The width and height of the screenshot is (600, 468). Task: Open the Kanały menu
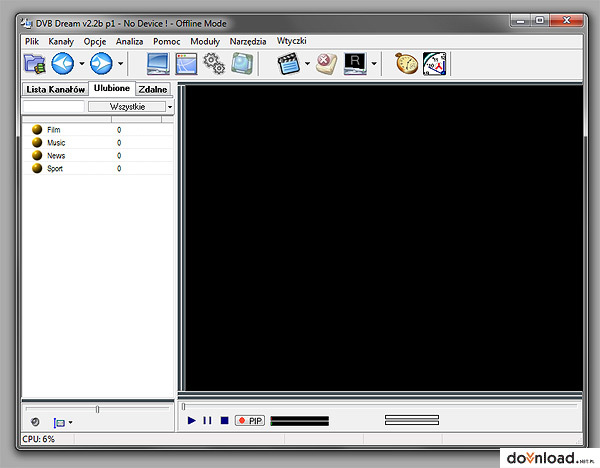tap(61, 41)
